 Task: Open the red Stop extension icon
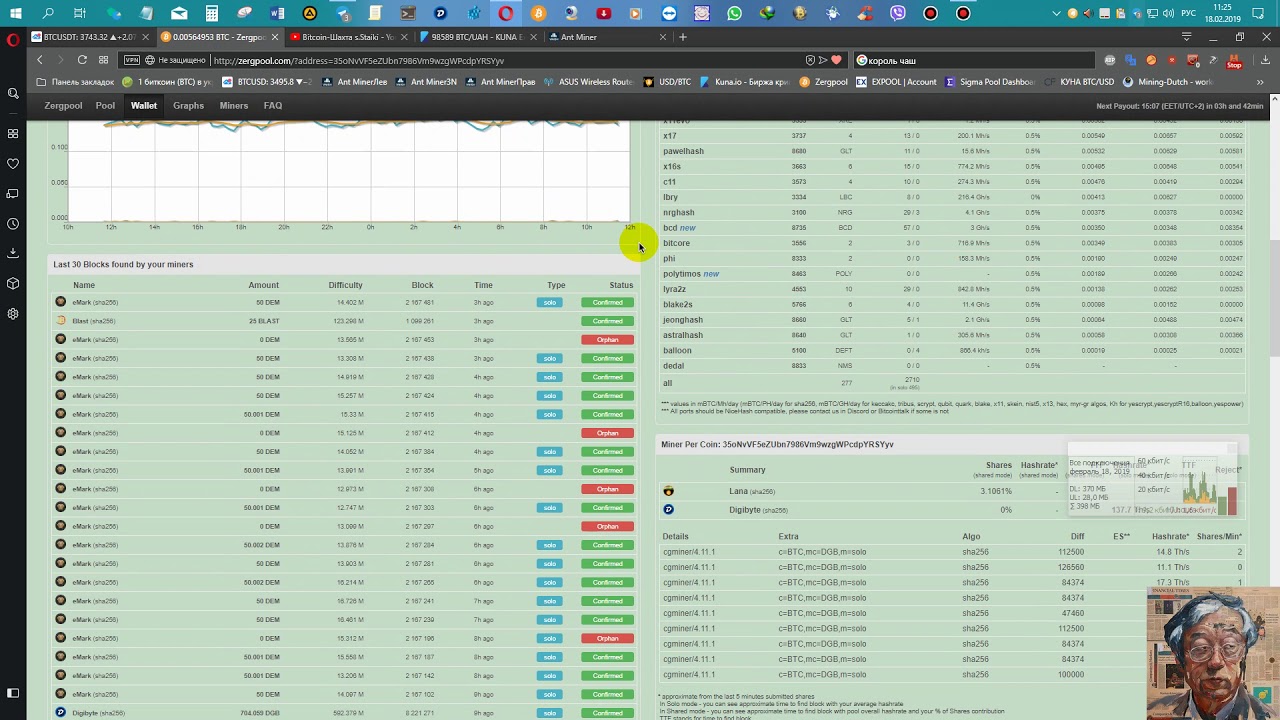1234,61
